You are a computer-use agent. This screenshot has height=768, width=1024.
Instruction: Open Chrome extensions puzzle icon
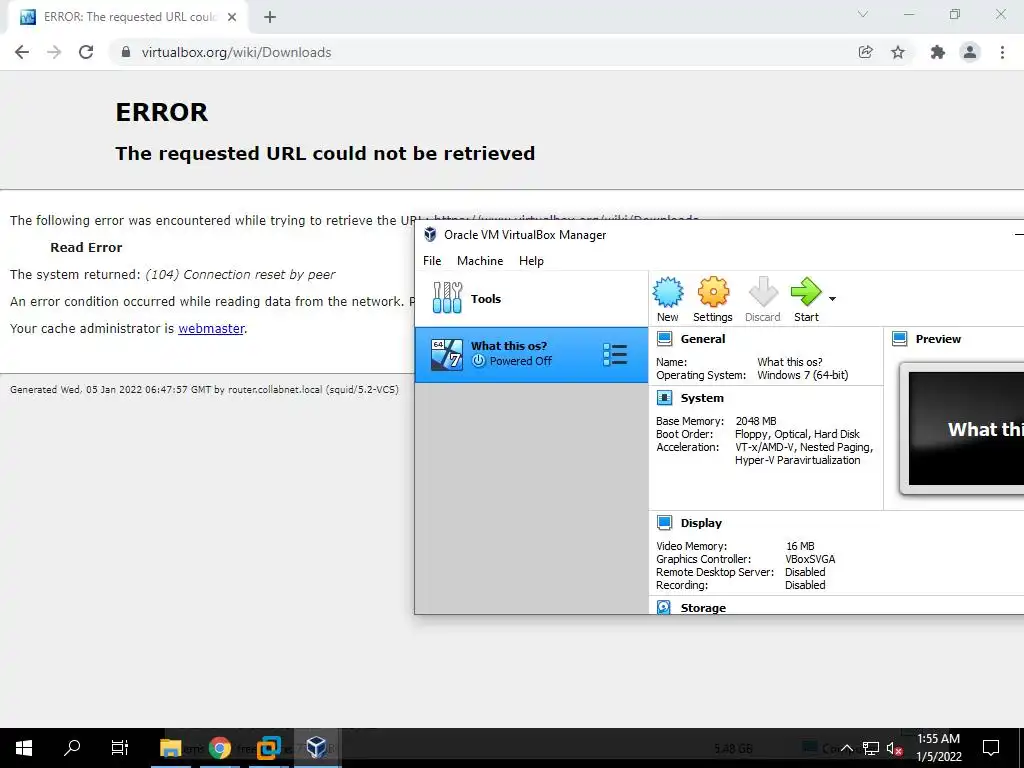tap(938, 52)
